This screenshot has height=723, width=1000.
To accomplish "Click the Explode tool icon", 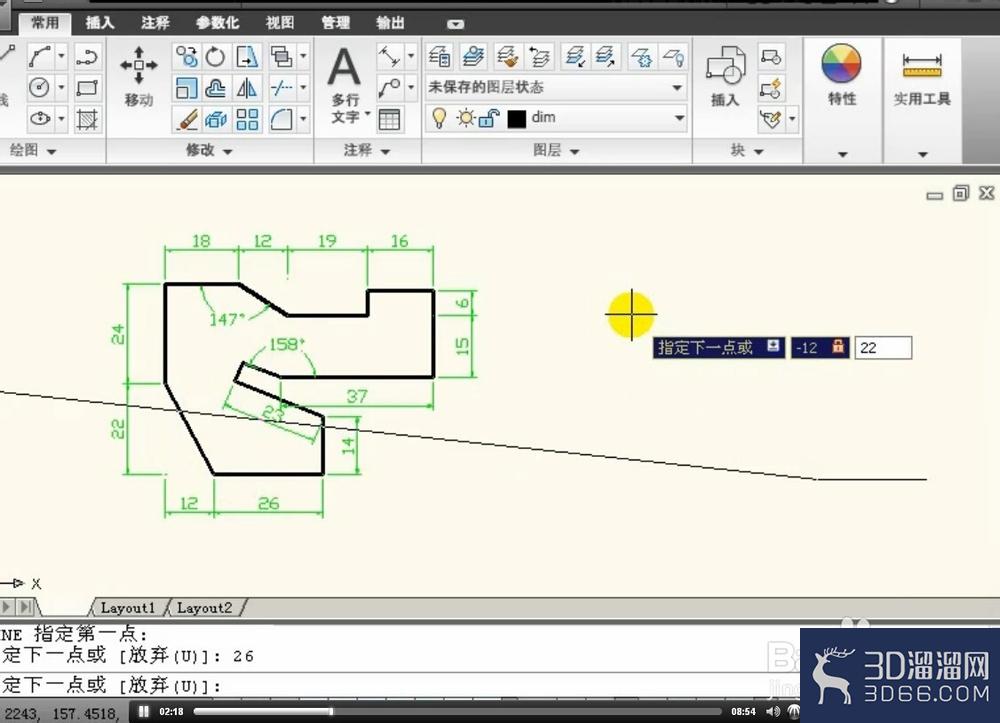I will pos(216,119).
